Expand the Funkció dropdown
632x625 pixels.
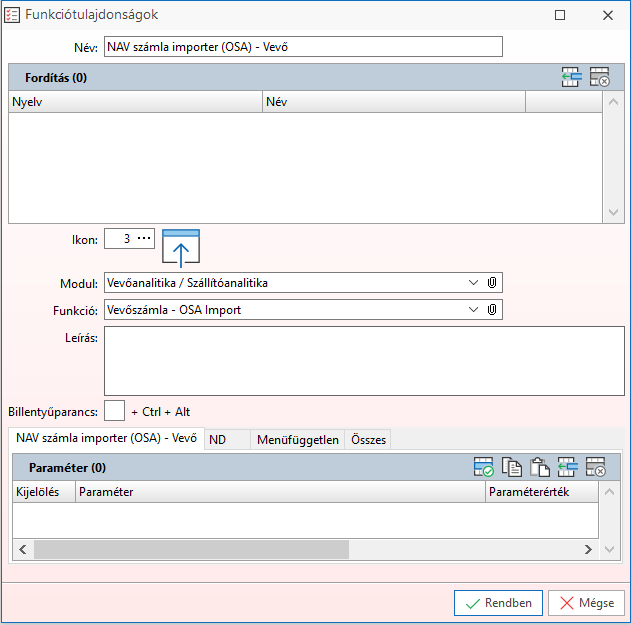click(473, 309)
